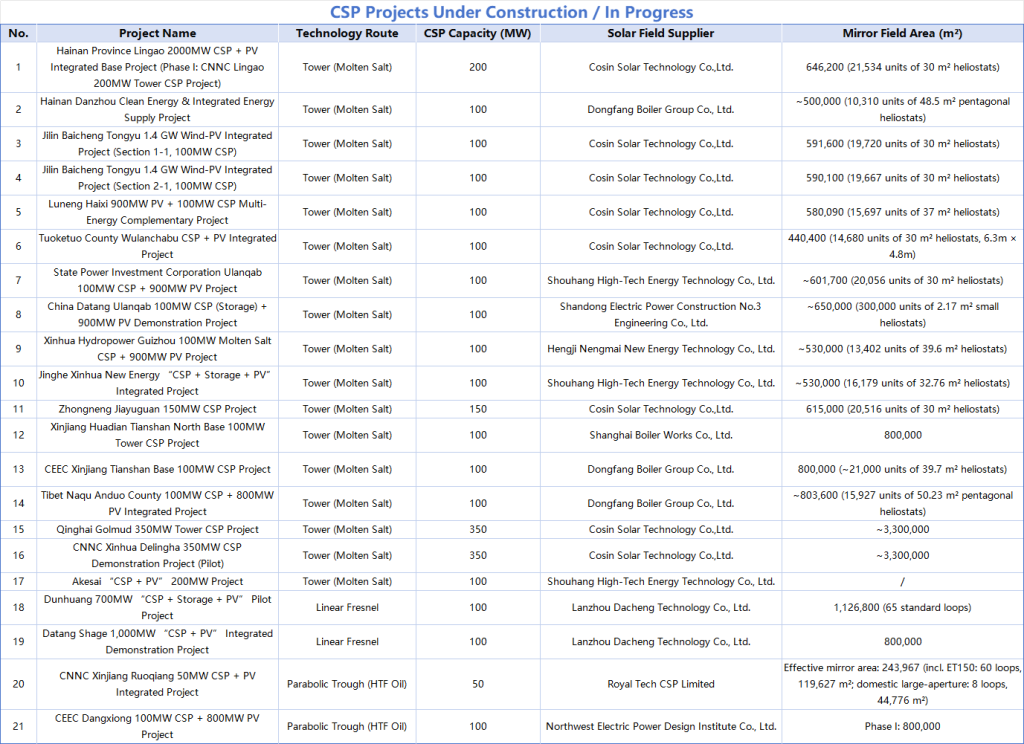Viewport: 1024px width, 744px height.
Task: Click the Hainan Danzhou Clean Energy project cell
Action: pos(157,109)
